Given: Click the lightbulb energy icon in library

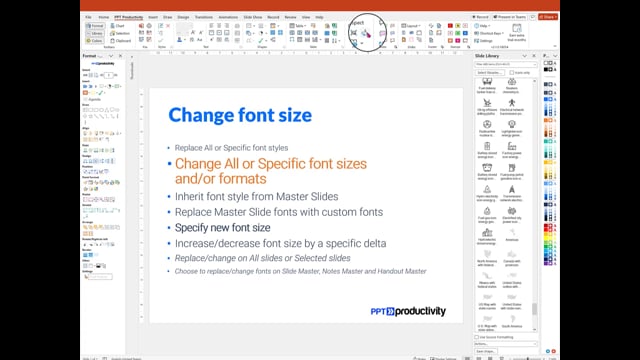Looking at the screenshot, I should [511, 124].
